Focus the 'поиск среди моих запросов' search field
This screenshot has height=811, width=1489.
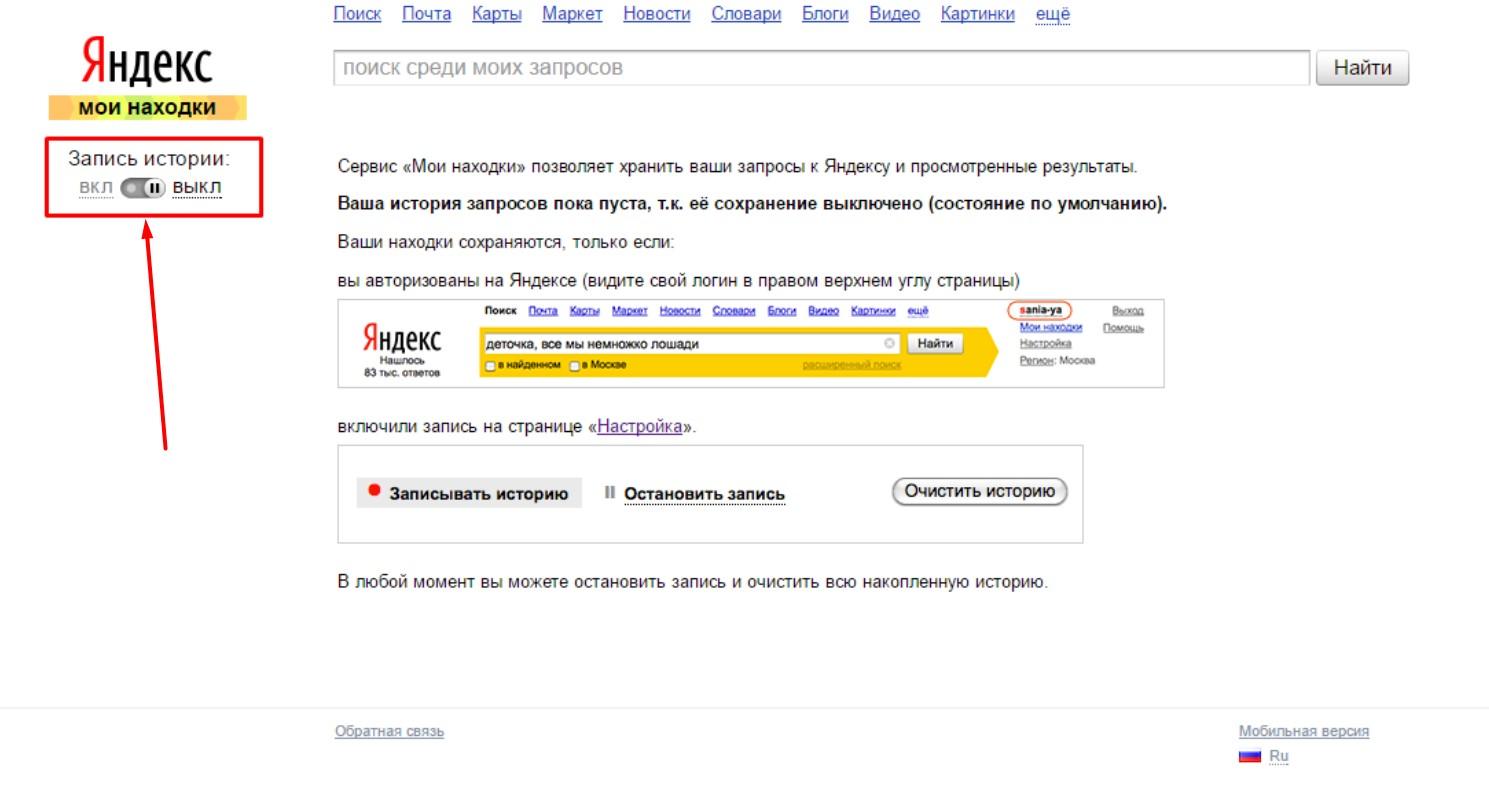(x=821, y=68)
